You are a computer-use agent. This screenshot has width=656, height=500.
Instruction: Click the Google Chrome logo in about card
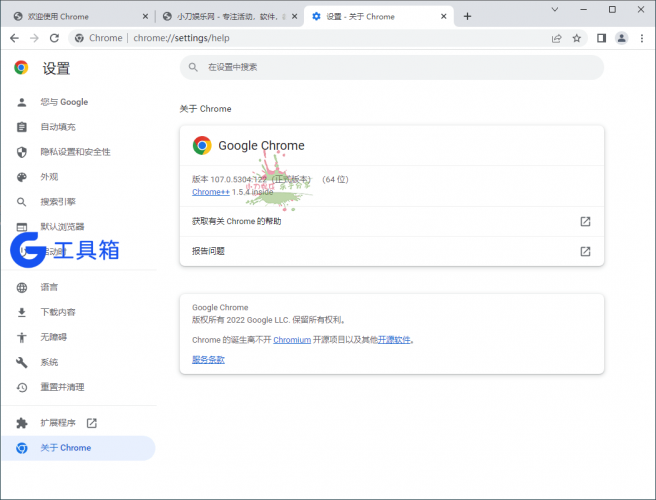202,146
